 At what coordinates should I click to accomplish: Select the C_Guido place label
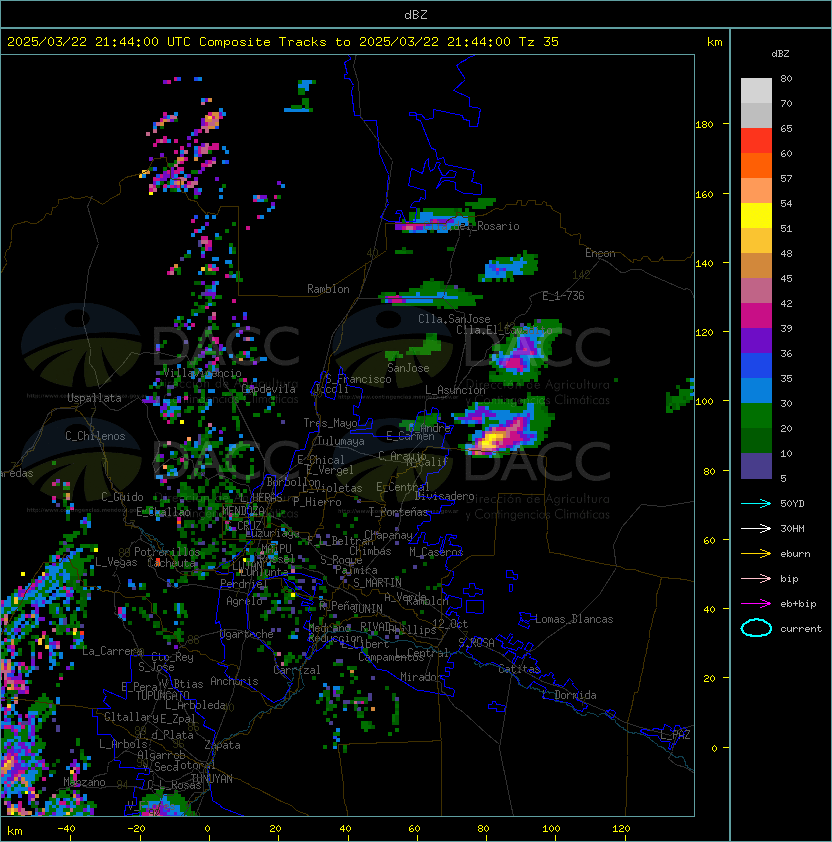pos(122,497)
